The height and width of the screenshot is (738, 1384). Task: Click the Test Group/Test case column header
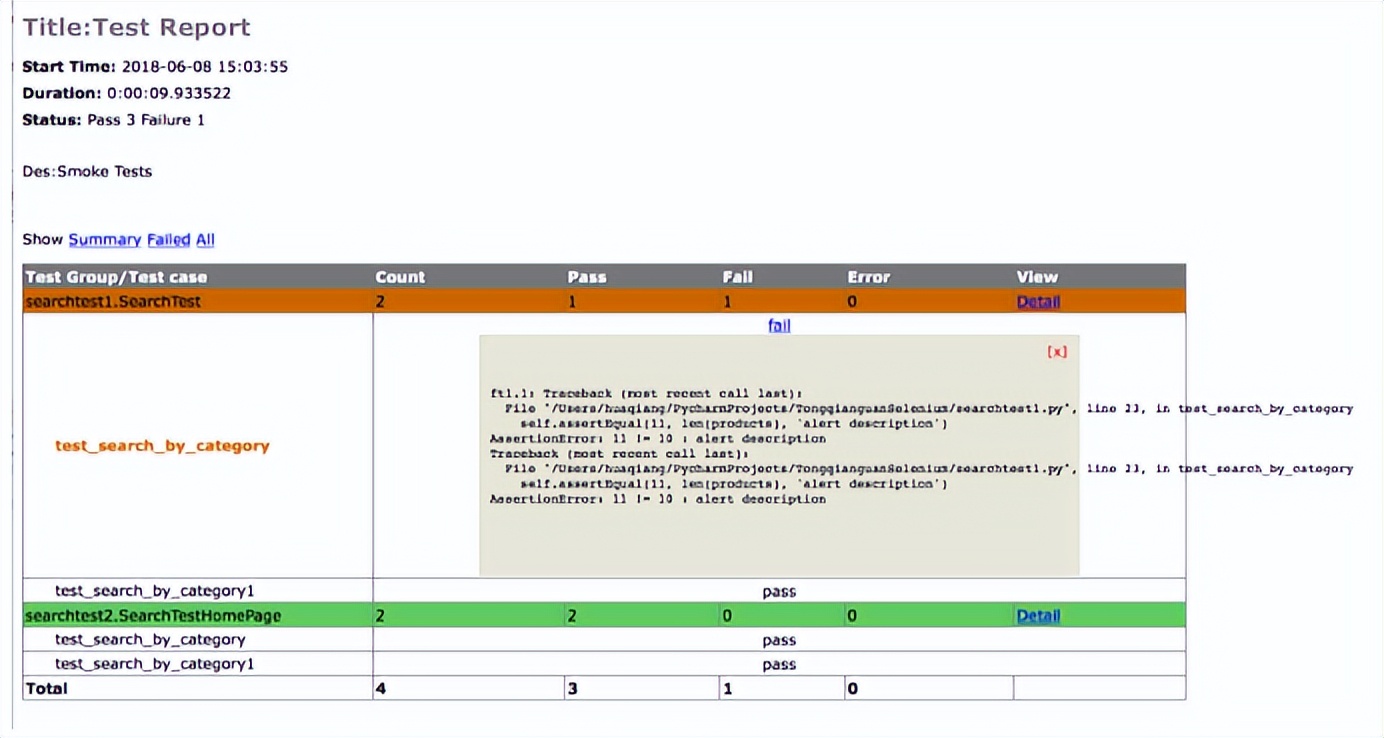coord(116,277)
